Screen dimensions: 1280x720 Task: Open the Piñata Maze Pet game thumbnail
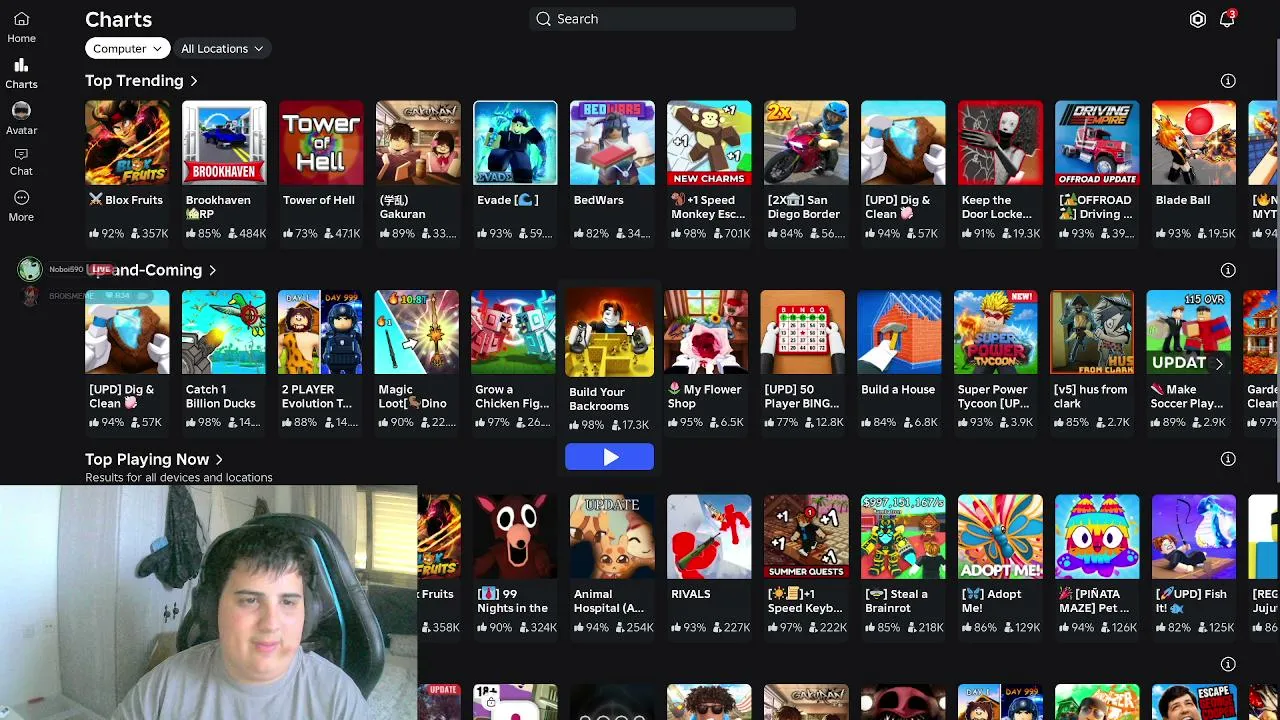click(x=1097, y=537)
